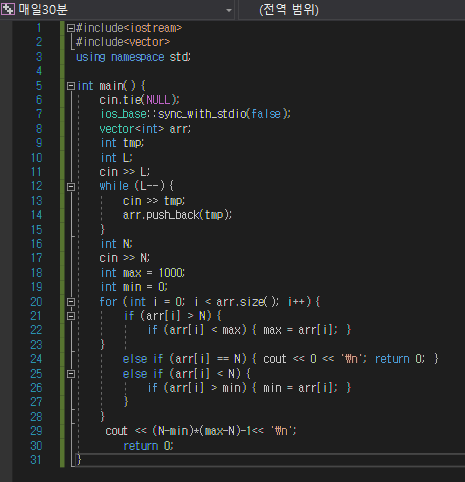Collapse the if block at line 21
This screenshot has height=482, width=465.
click(x=70, y=316)
